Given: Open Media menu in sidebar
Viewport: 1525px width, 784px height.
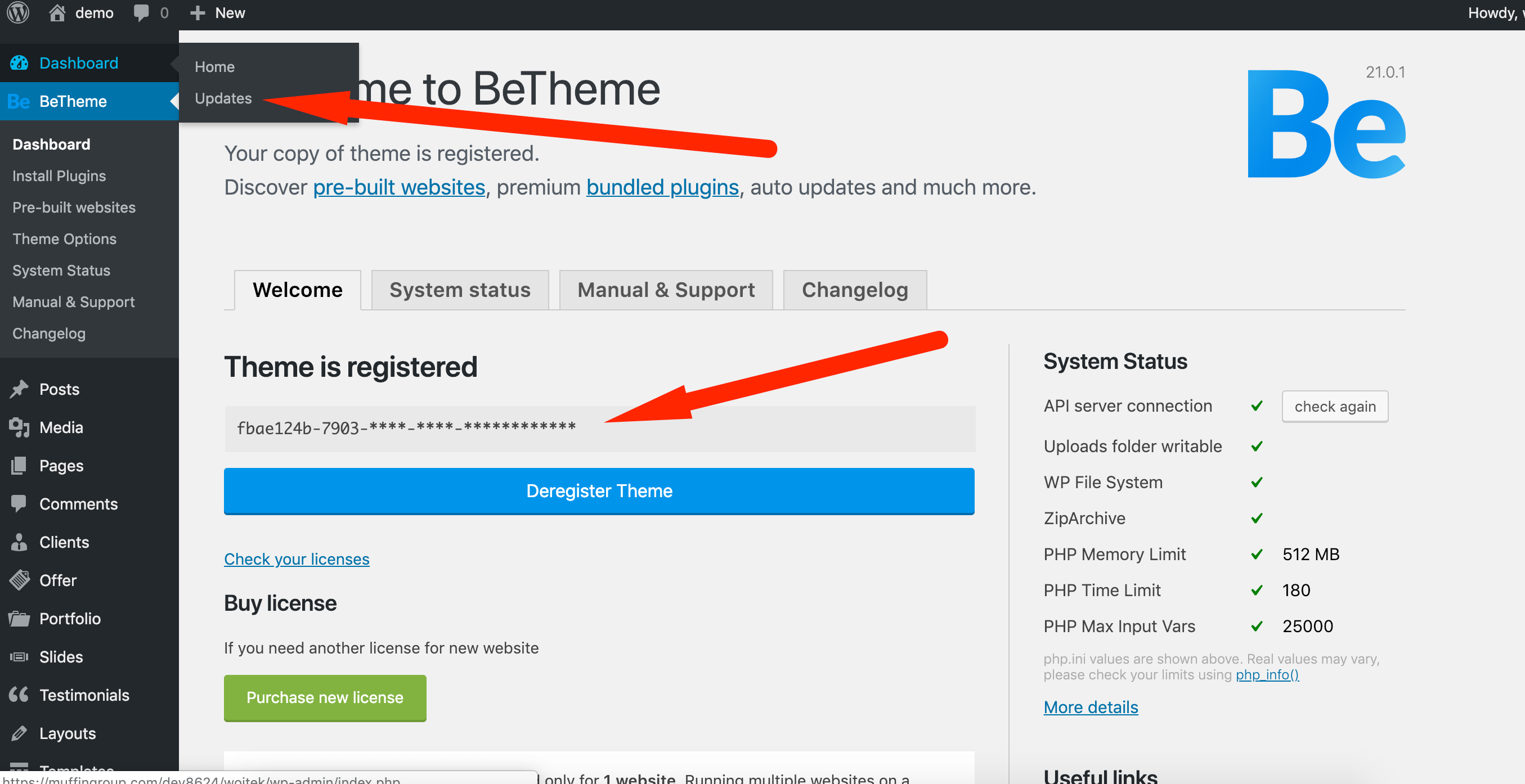Looking at the screenshot, I should point(61,427).
